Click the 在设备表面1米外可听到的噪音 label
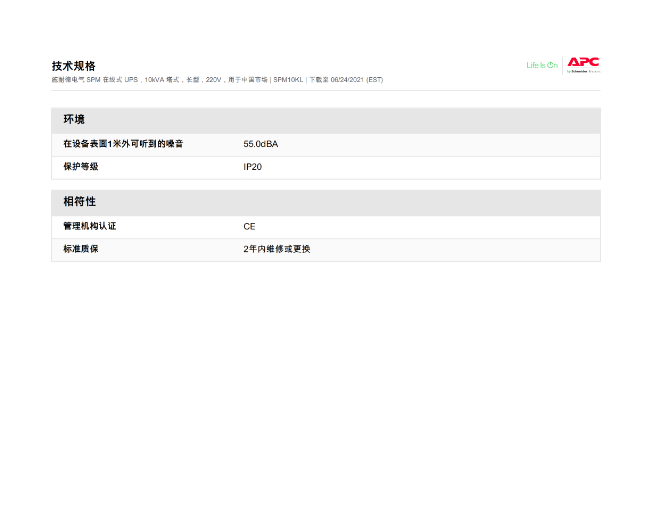Image resolution: width=652 pixels, height=523 pixels. pos(123,144)
